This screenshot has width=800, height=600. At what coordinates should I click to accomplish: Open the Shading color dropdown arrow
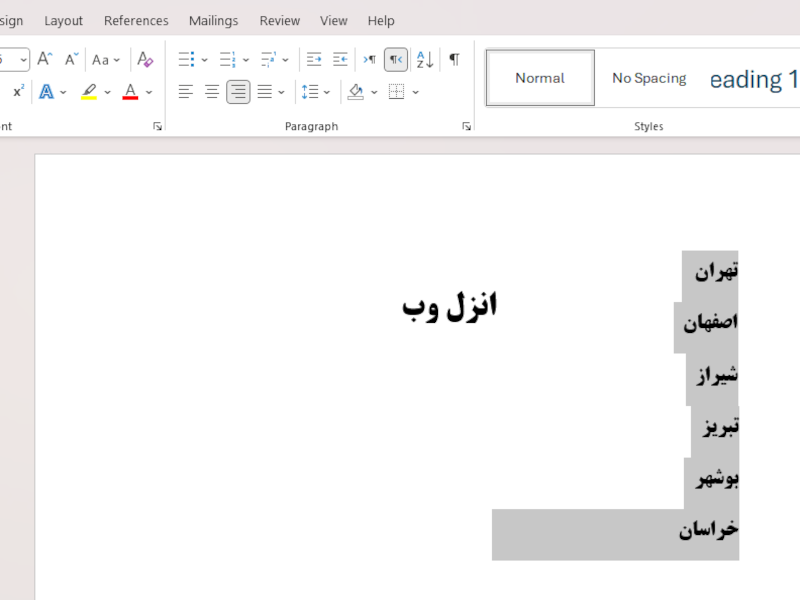[x=374, y=92]
